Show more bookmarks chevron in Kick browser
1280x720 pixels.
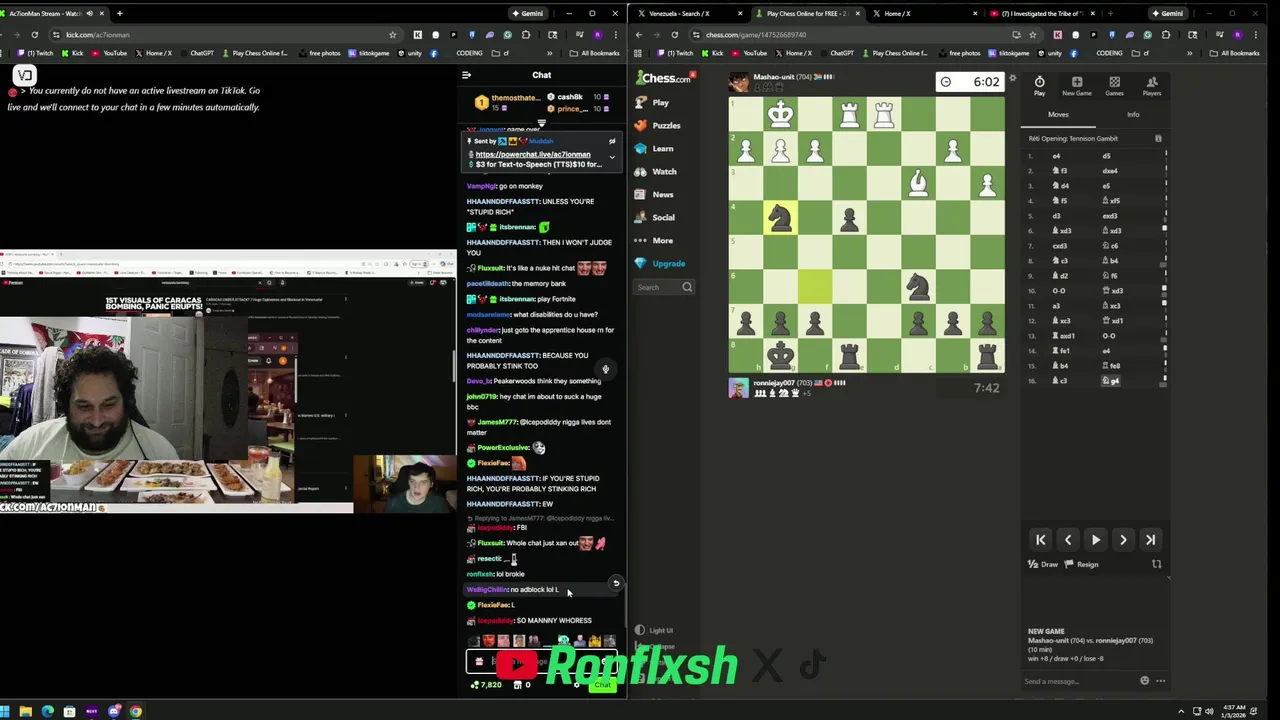coord(548,53)
